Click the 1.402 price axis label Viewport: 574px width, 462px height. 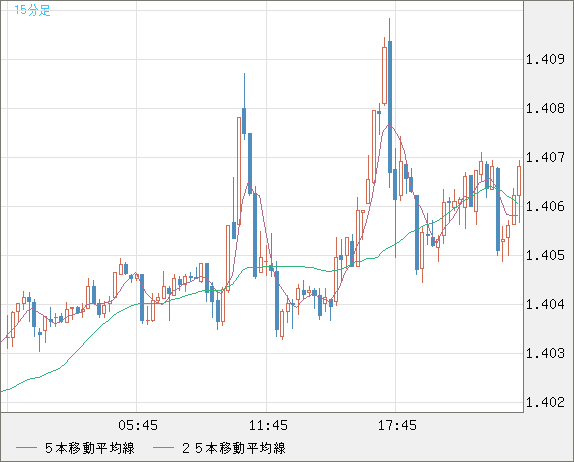pos(545,403)
